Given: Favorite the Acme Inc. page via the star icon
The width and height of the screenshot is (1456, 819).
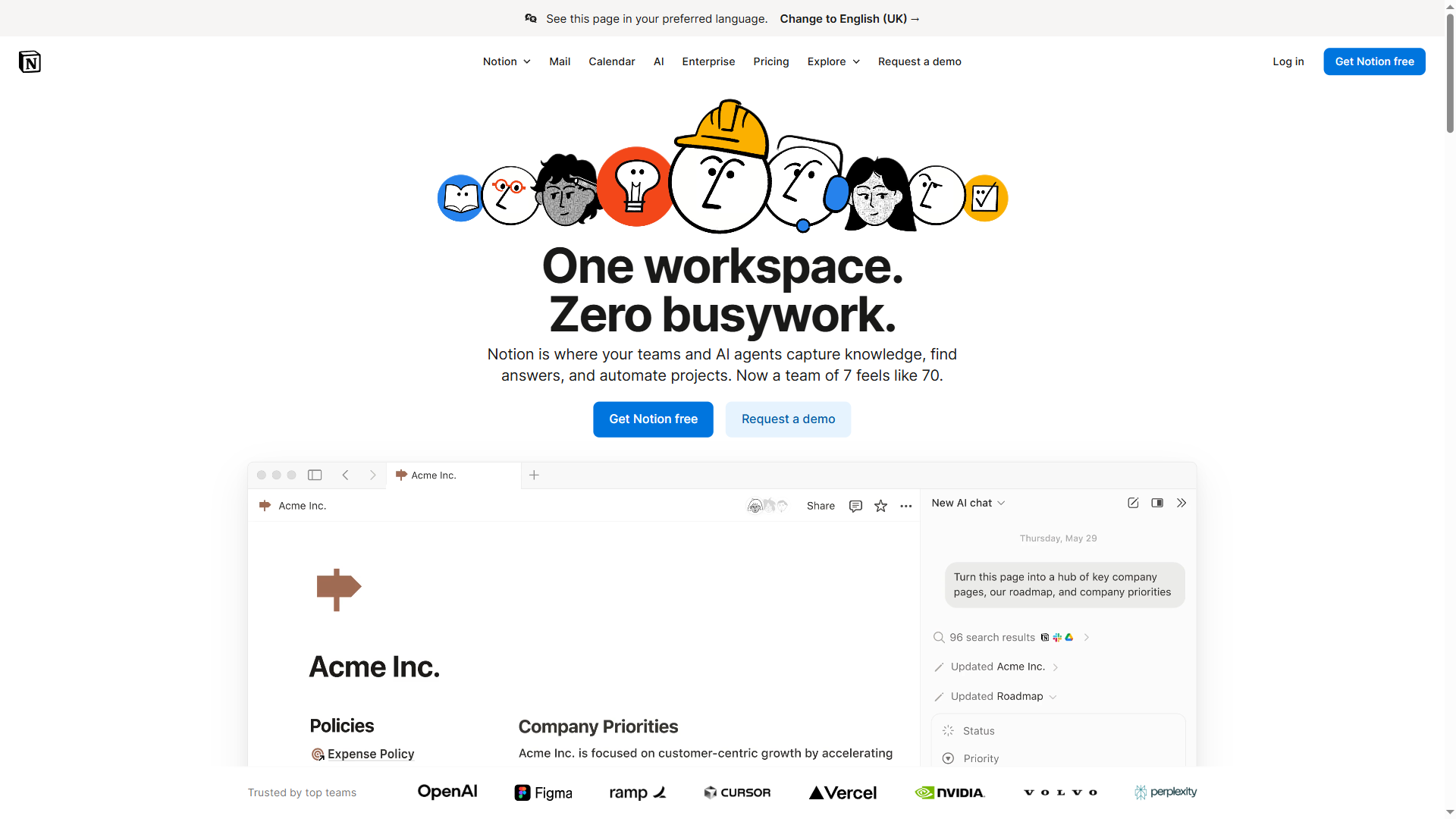Looking at the screenshot, I should tap(880, 506).
